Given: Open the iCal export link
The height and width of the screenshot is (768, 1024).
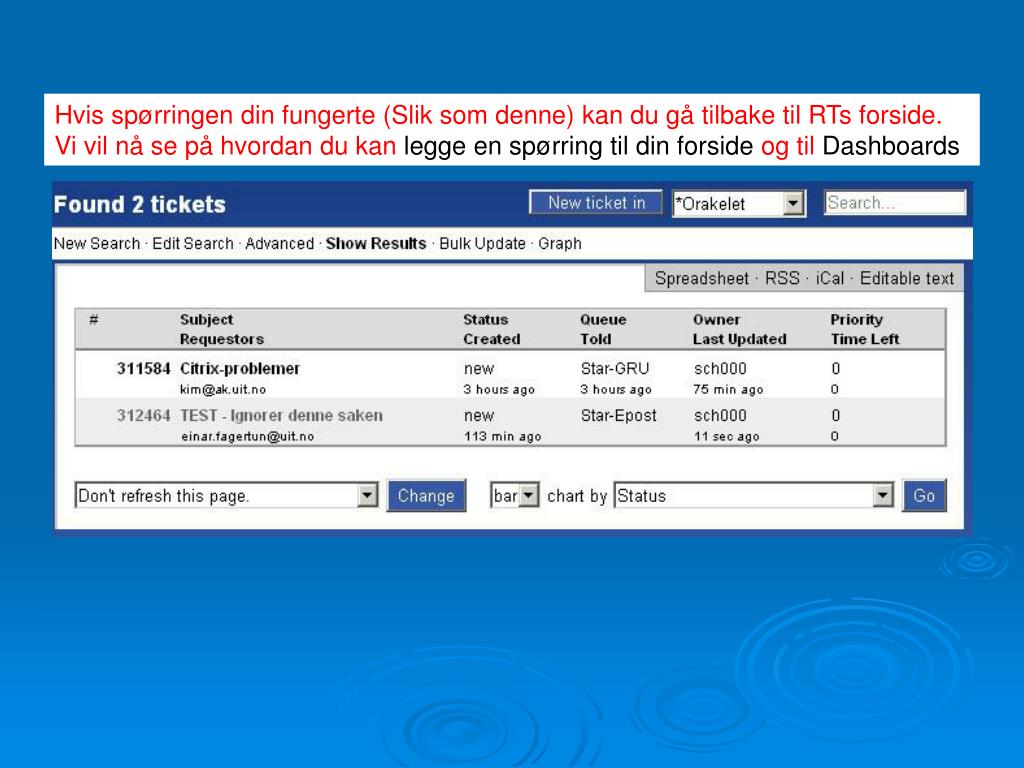Looking at the screenshot, I should (830, 279).
